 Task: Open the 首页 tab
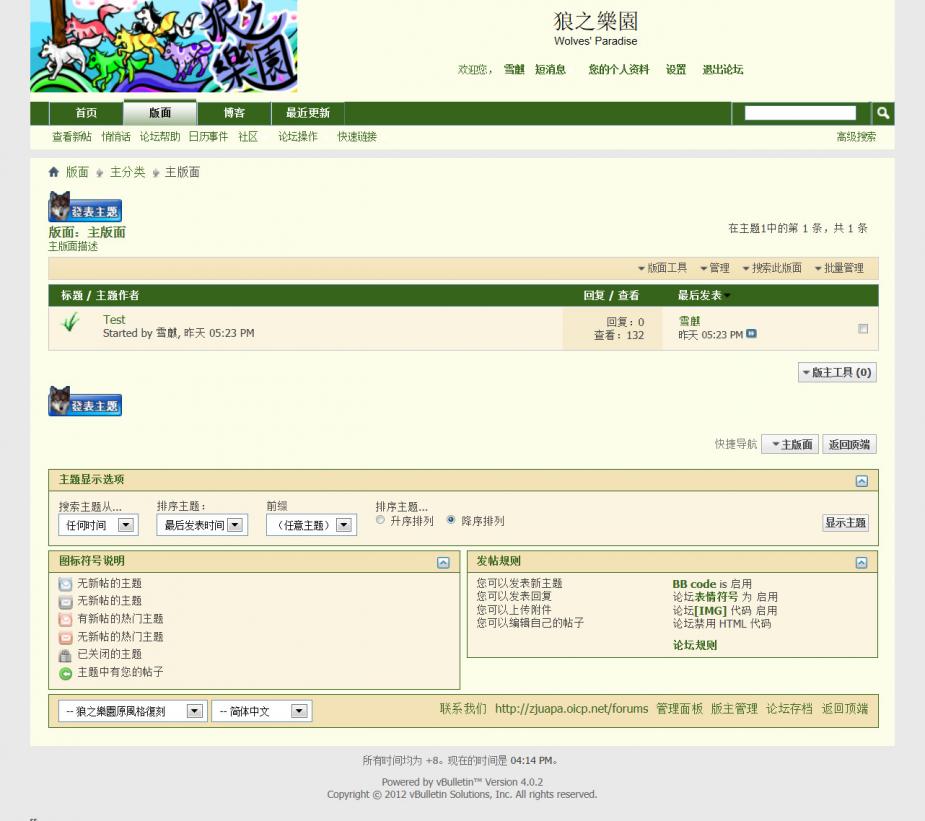[x=87, y=113]
